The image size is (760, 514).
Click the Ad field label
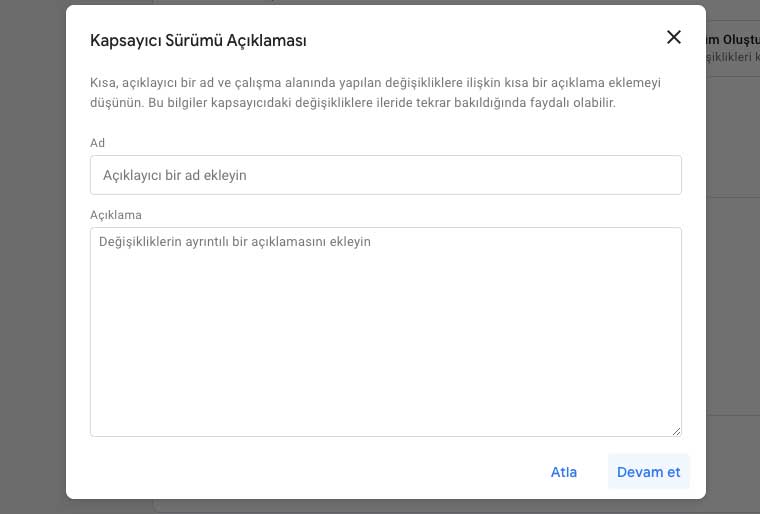[x=97, y=143]
